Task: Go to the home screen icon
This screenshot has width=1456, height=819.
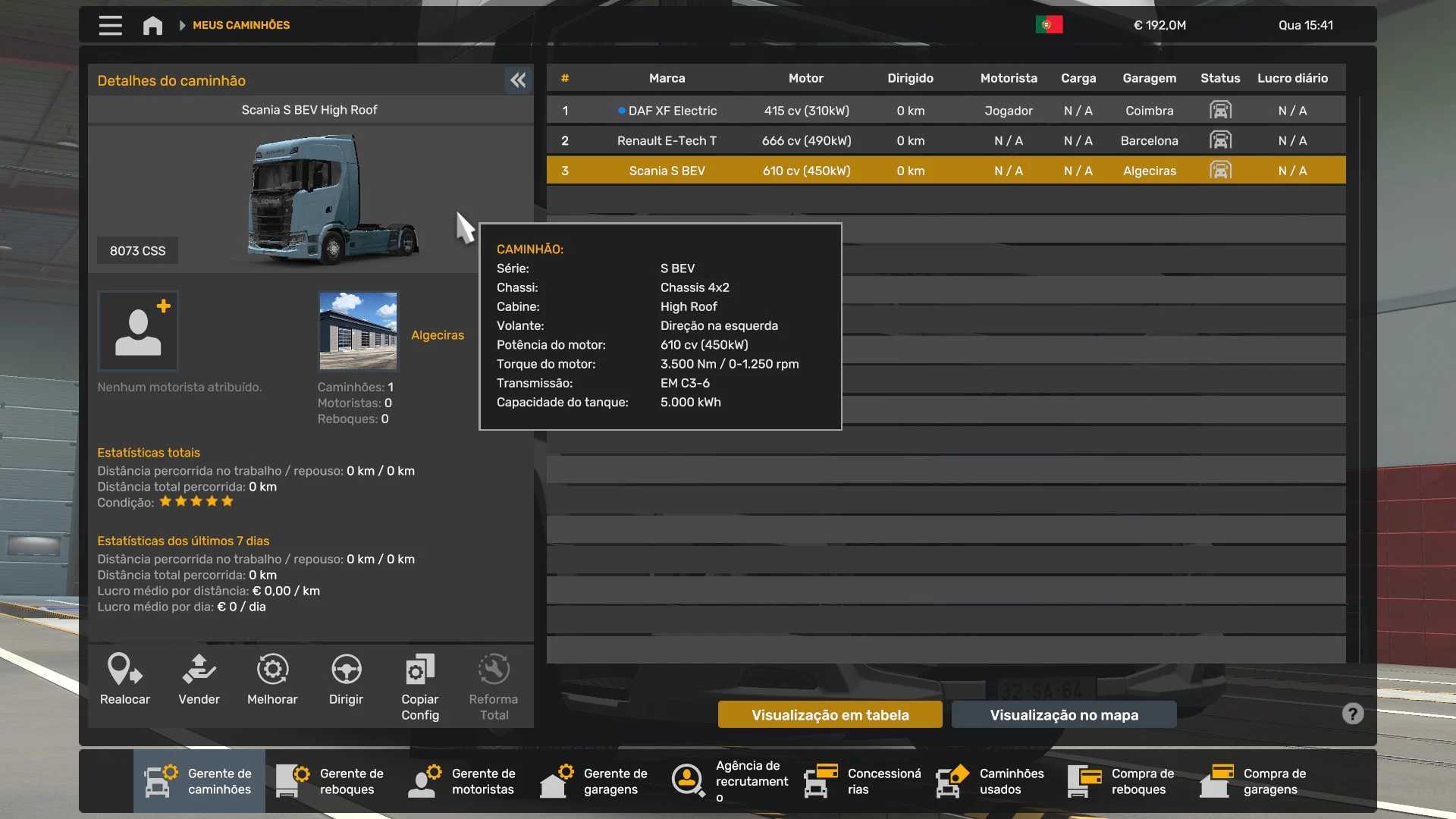Action: [152, 25]
